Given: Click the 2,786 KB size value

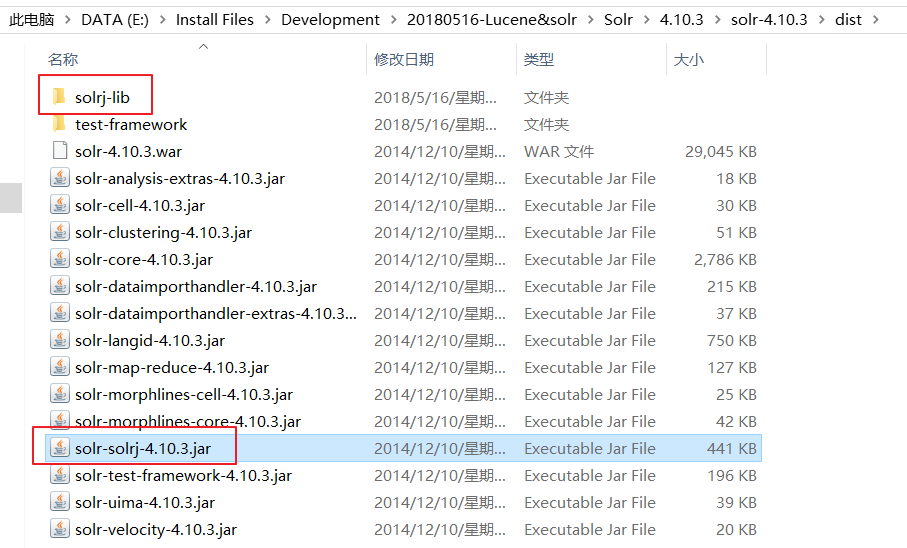Looking at the screenshot, I should 725,259.
